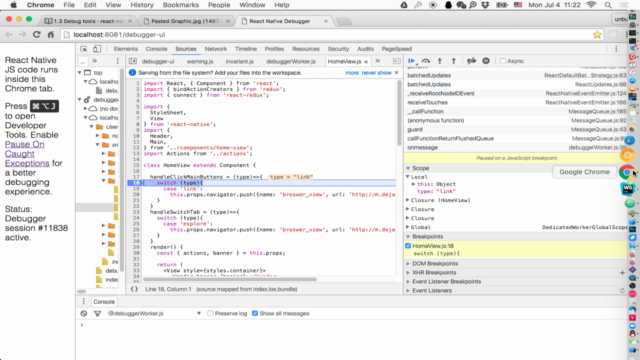Toggle pause on exceptions icon

point(486,61)
